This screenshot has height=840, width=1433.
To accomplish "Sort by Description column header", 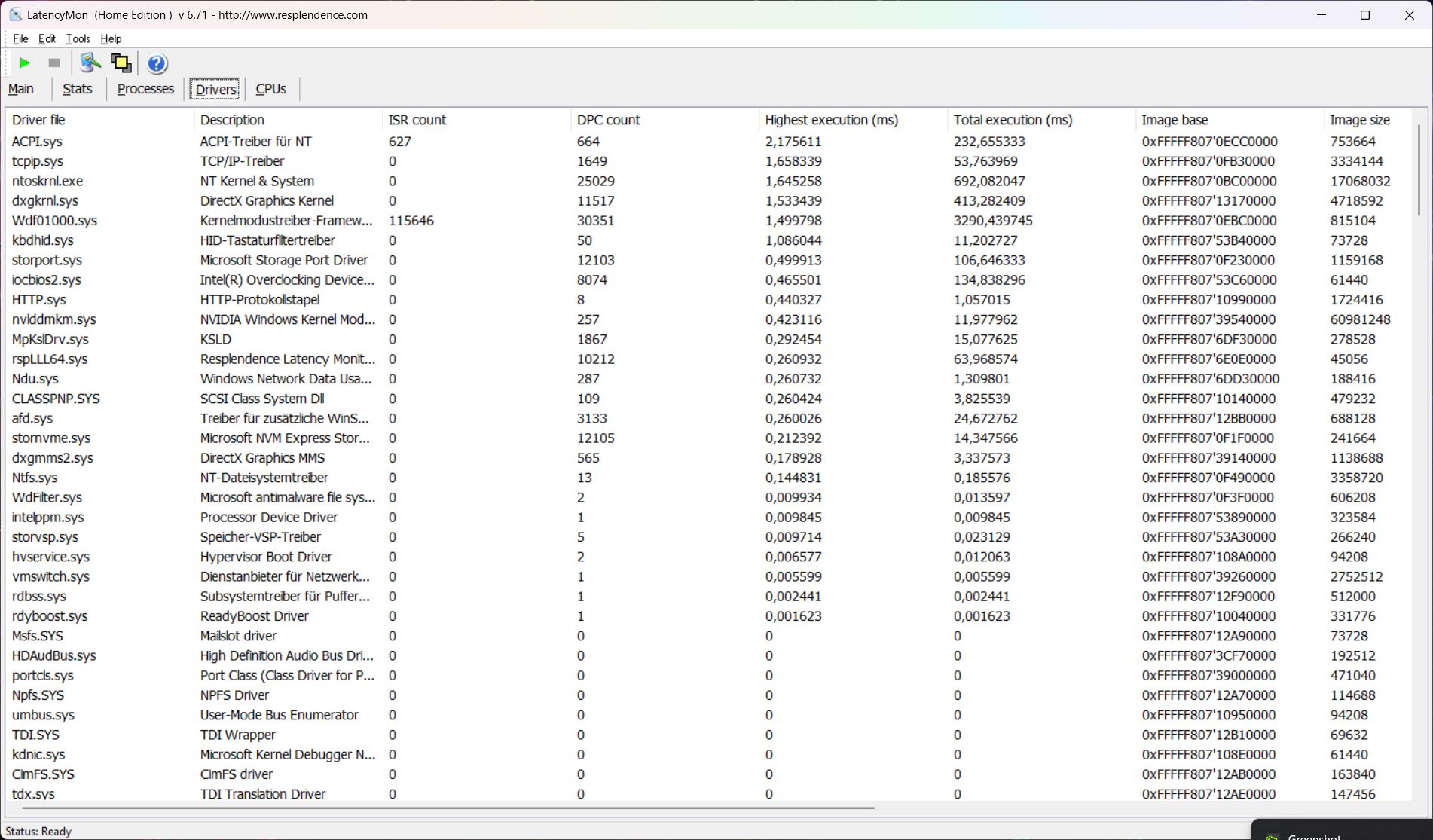I will (x=288, y=120).
